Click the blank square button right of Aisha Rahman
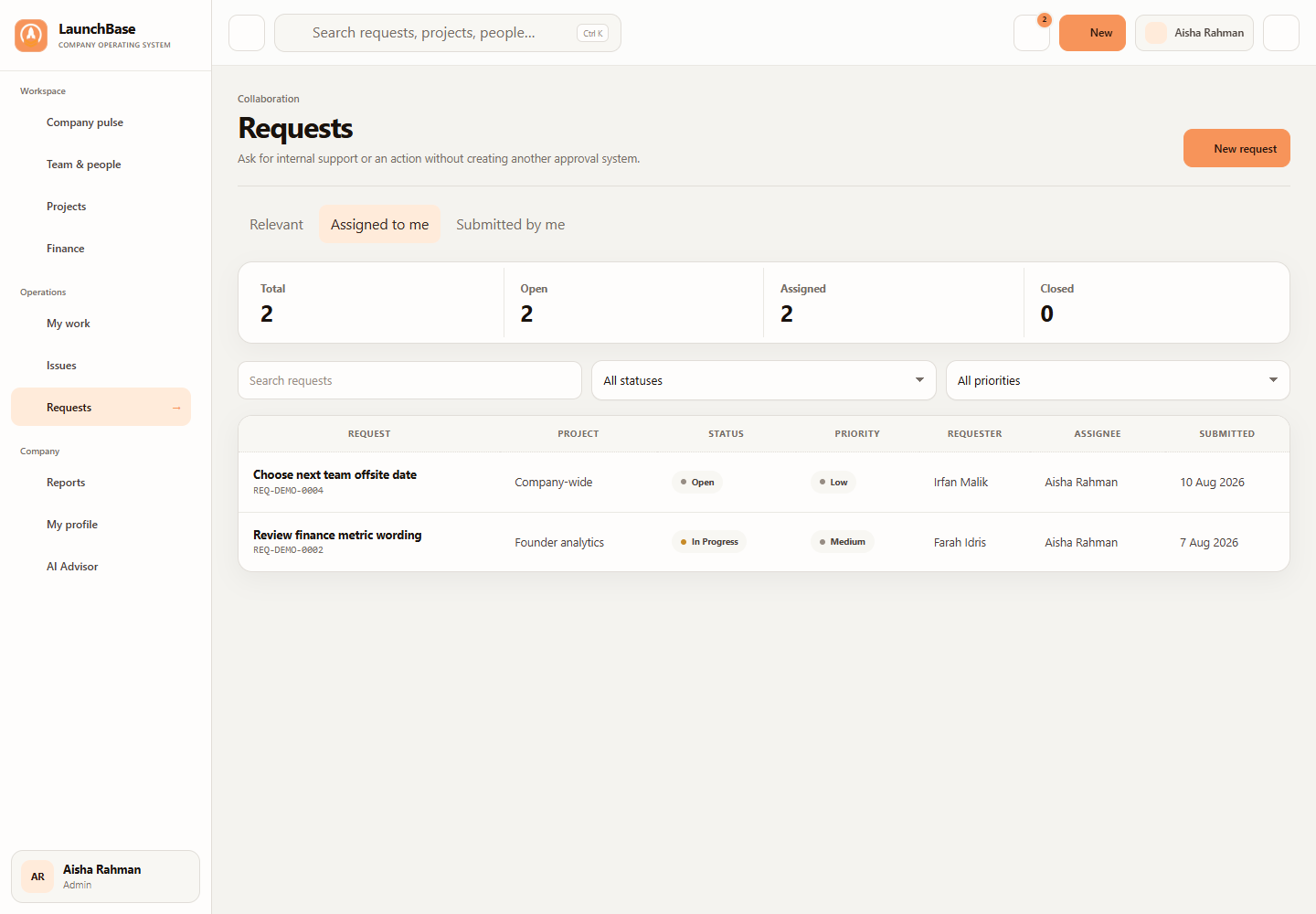 click(x=1281, y=33)
